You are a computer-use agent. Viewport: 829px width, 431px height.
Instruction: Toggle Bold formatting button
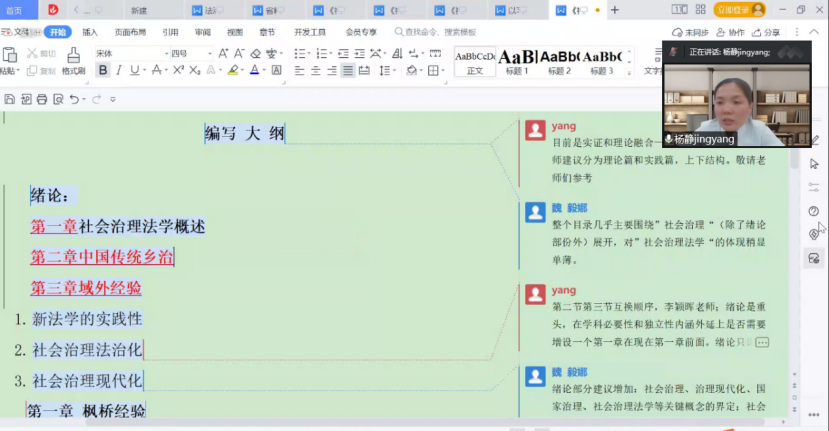point(102,70)
